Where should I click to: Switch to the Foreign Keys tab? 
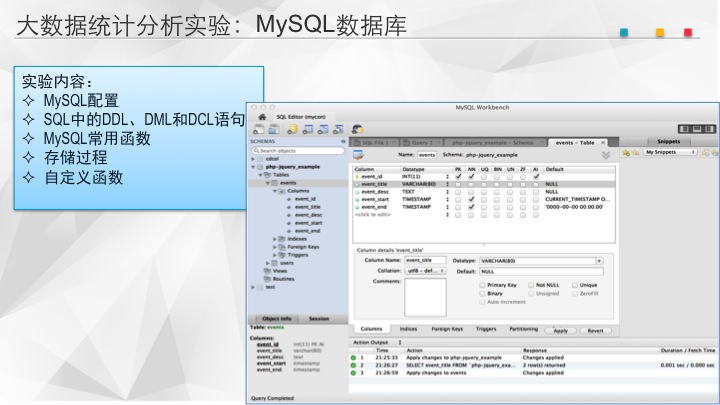pos(447,328)
